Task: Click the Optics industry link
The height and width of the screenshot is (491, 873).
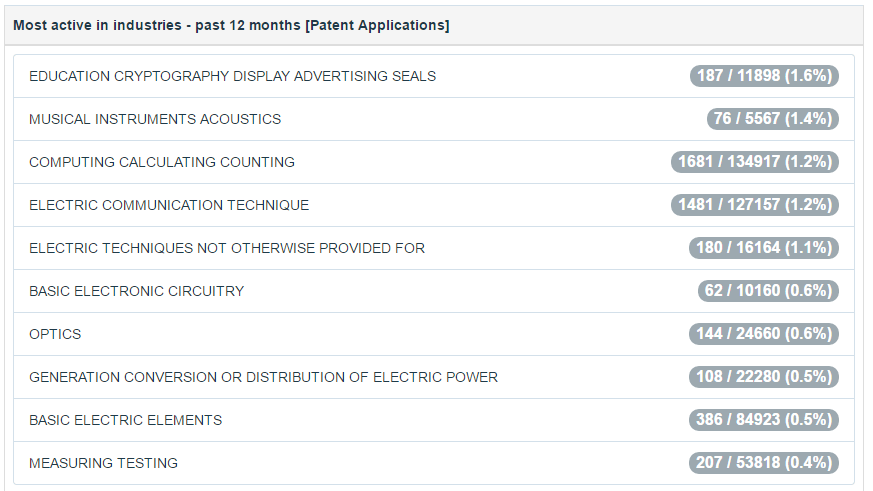Action: click(x=55, y=334)
